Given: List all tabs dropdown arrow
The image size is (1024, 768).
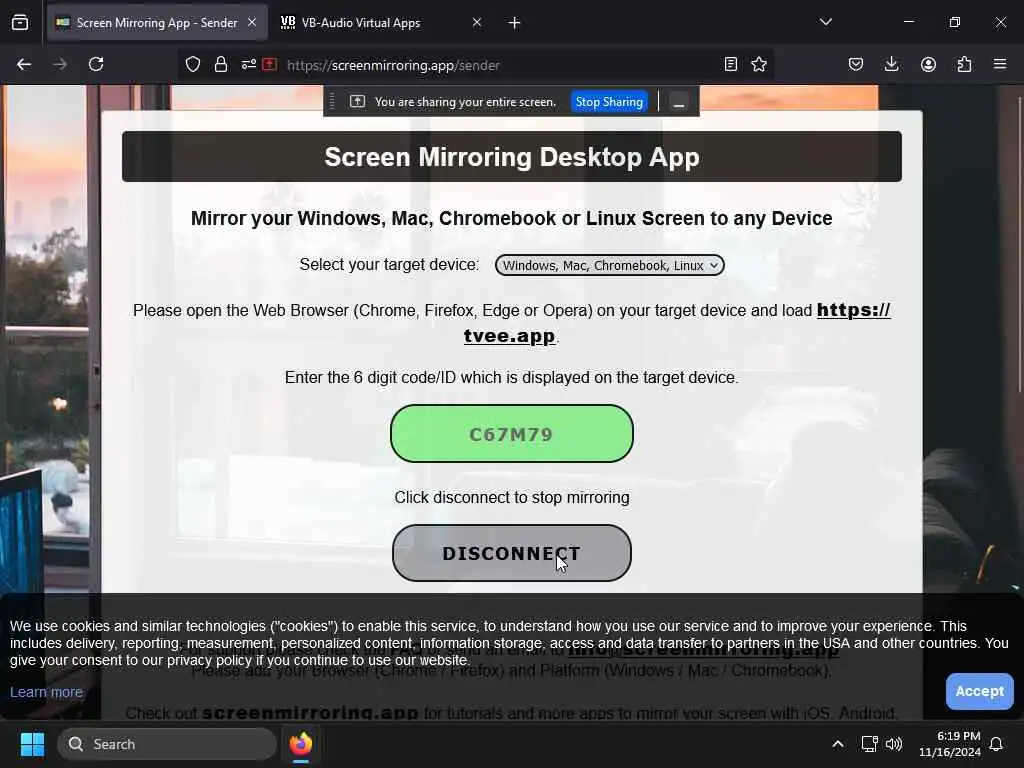Looking at the screenshot, I should 825,22.
